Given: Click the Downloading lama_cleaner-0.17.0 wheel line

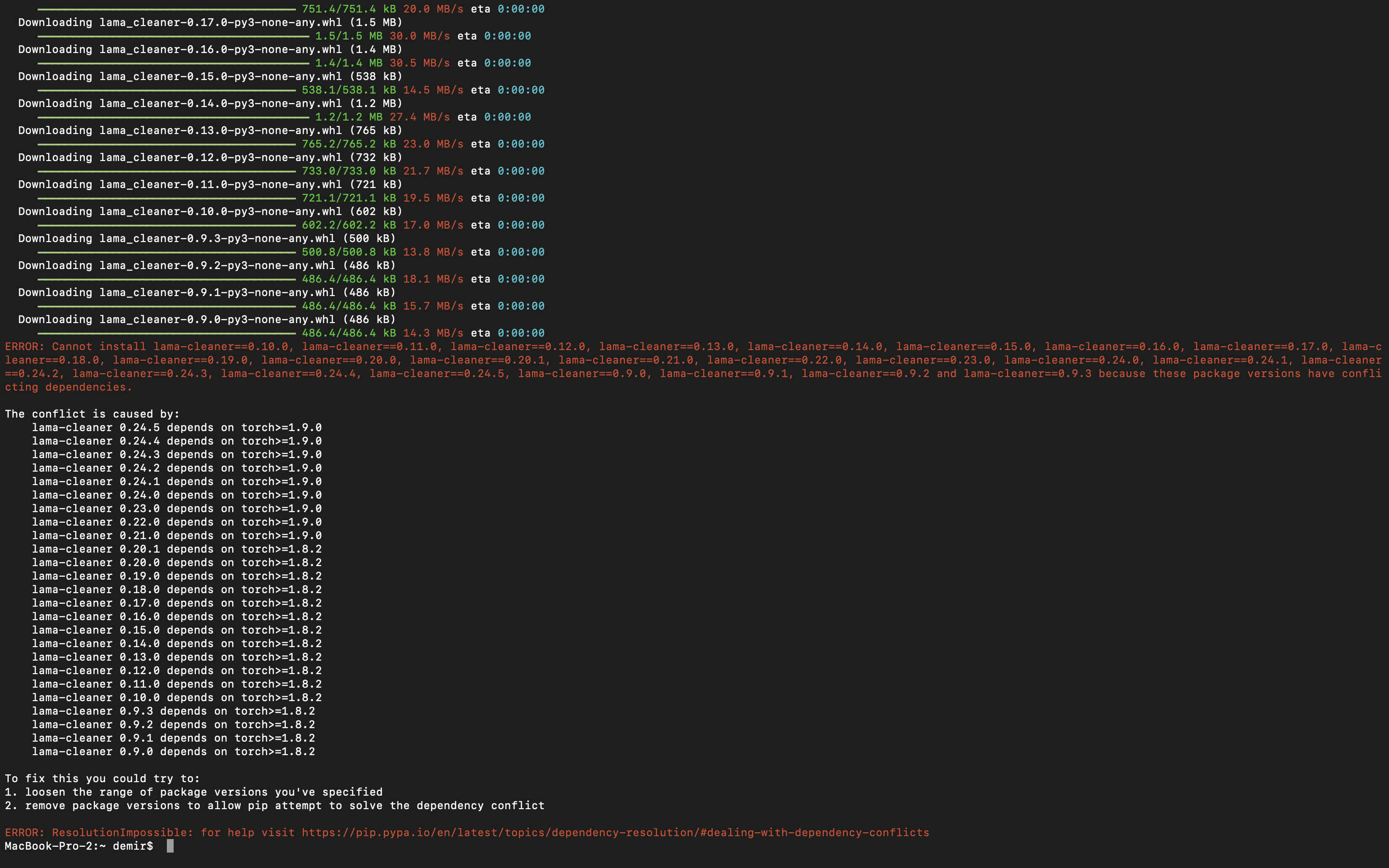Looking at the screenshot, I should pyautogui.click(x=210, y=22).
